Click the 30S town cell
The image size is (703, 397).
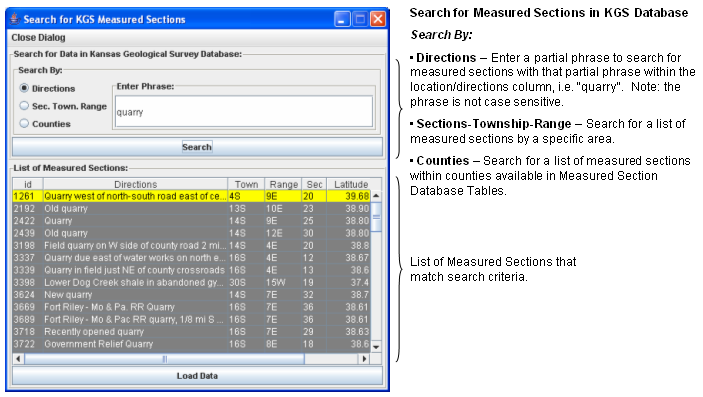(246, 283)
